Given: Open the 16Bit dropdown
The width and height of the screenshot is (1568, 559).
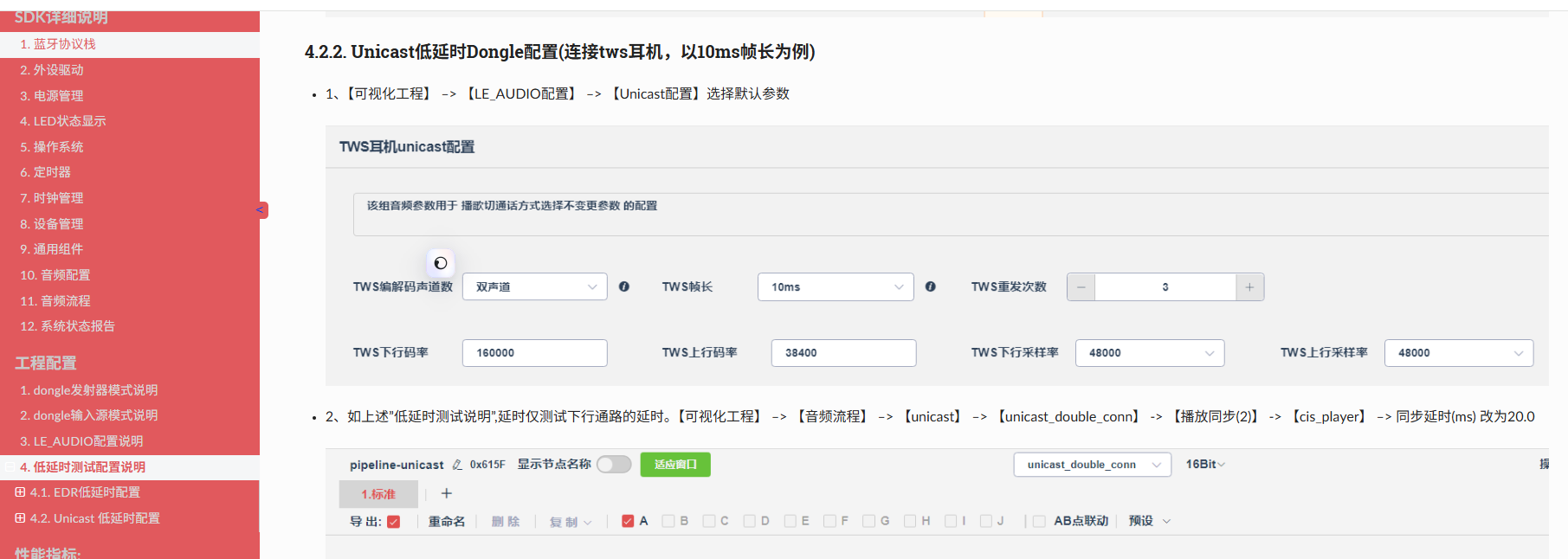Looking at the screenshot, I should pyautogui.click(x=1205, y=465).
